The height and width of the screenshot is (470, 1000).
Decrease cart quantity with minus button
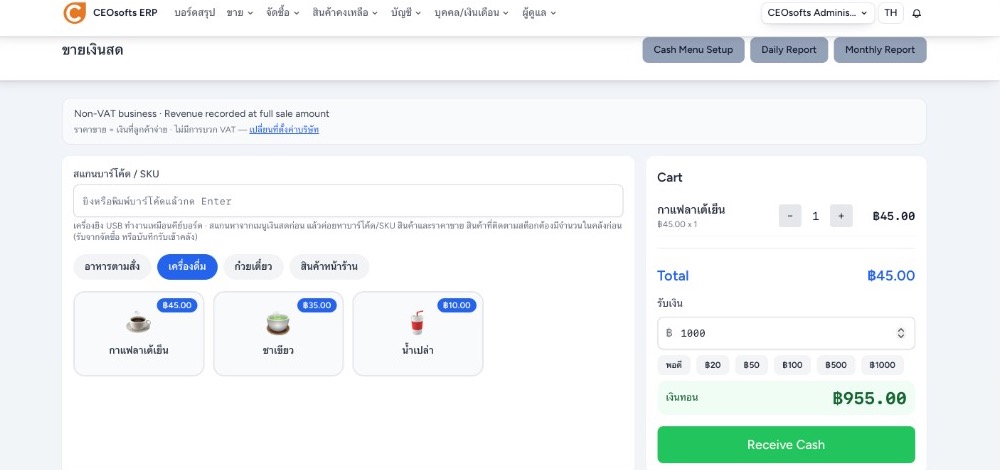point(790,216)
